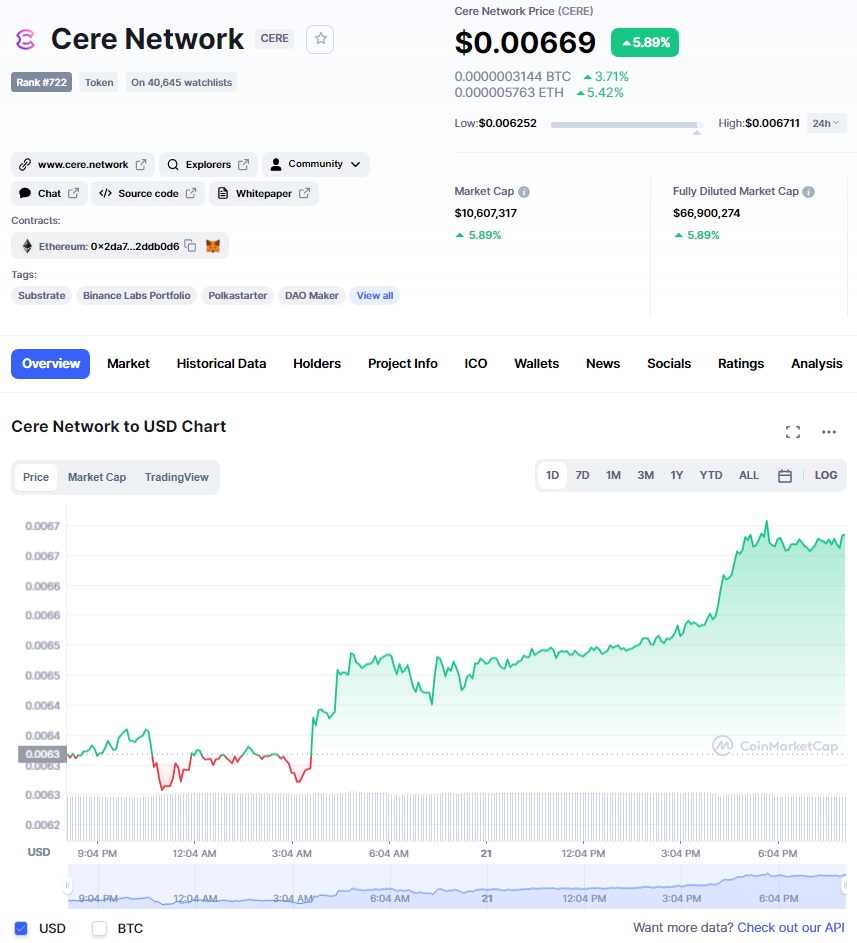This screenshot has height=943, width=857.
Task: Open the chart in fullscreen mode
Action: tap(793, 432)
